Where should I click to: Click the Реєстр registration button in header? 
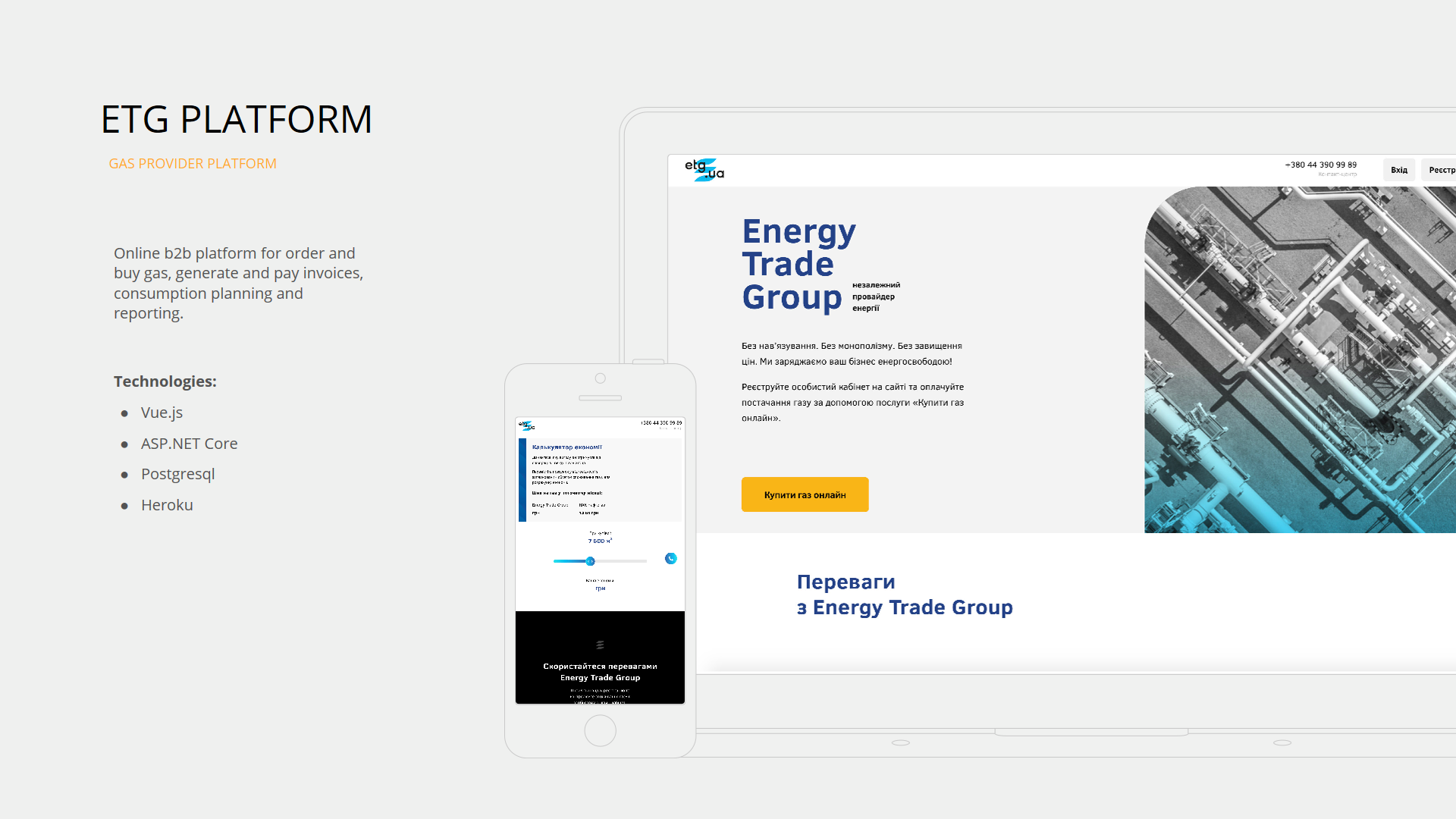[1439, 170]
